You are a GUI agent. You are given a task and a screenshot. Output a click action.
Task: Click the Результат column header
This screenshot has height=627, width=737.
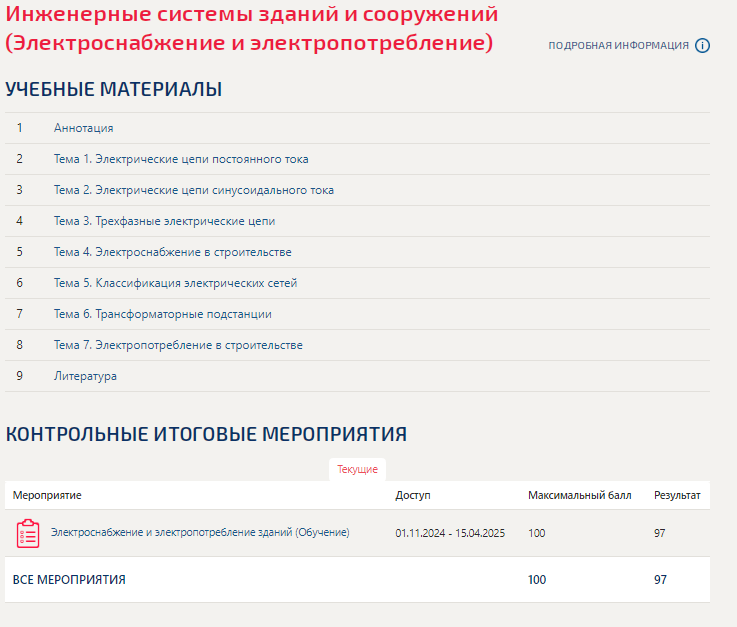tap(677, 495)
